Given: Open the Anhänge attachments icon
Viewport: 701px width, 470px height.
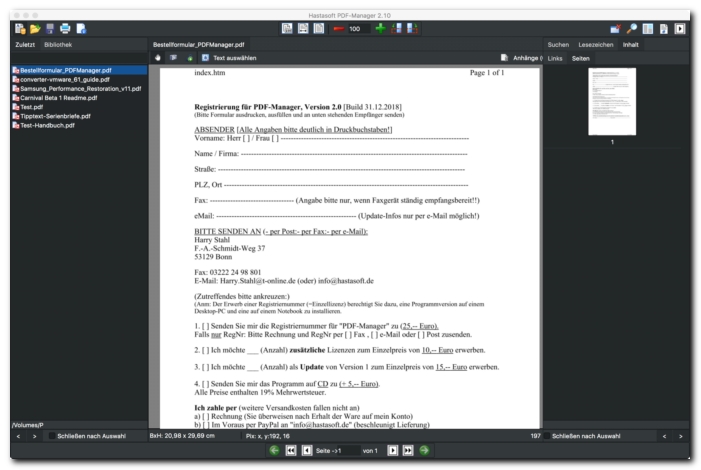Looking at the screenshot, I should point(504,58).
